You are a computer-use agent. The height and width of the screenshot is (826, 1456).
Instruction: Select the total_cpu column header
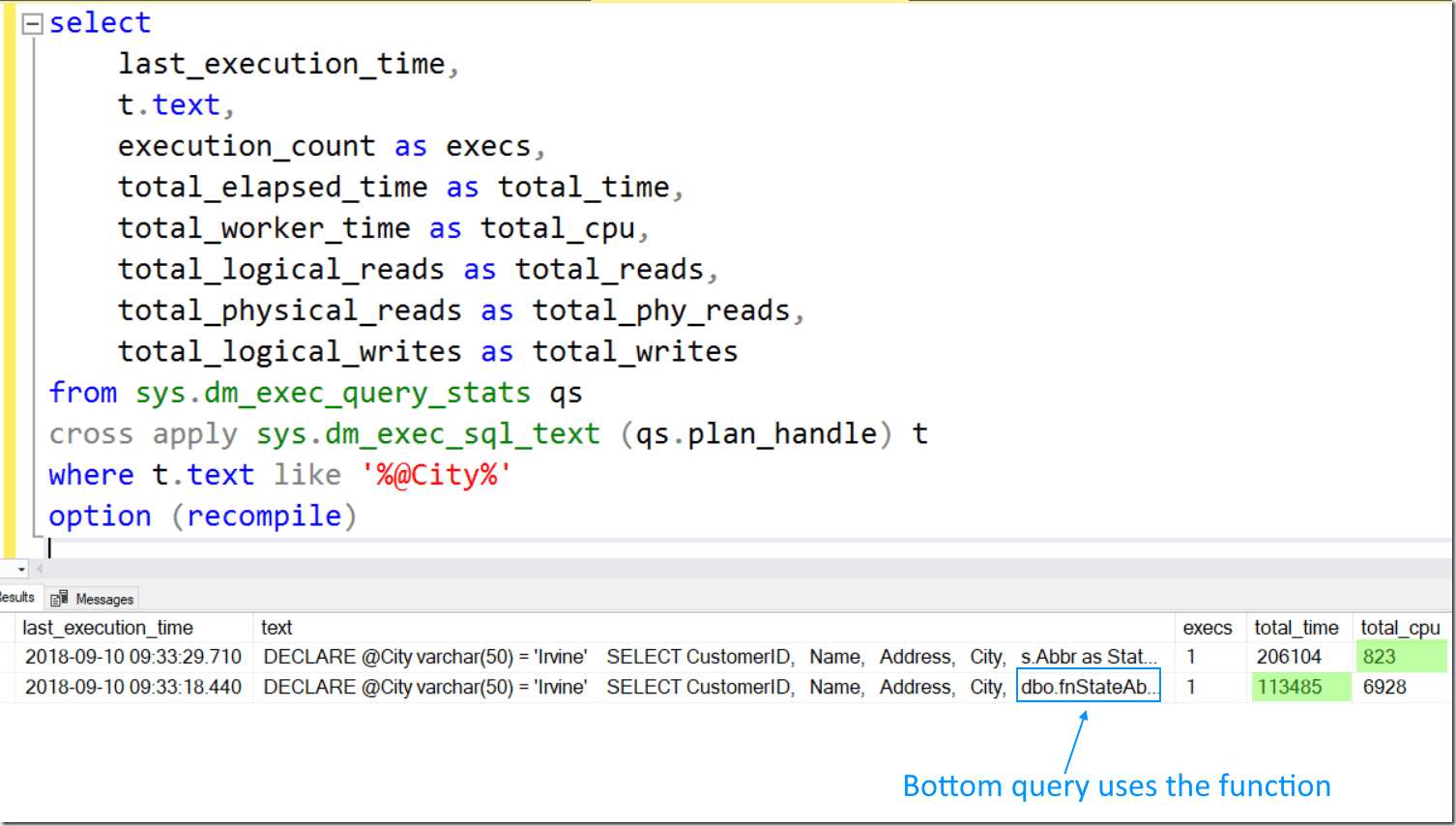1400,628
